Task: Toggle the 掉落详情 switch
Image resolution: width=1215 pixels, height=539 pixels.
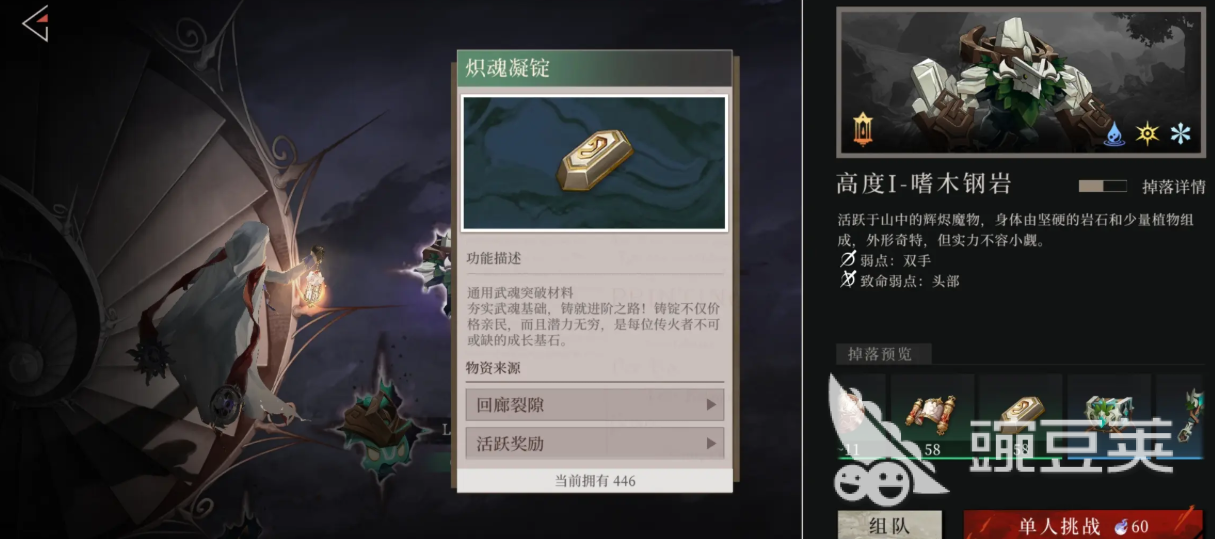Action: [1104, 186]
